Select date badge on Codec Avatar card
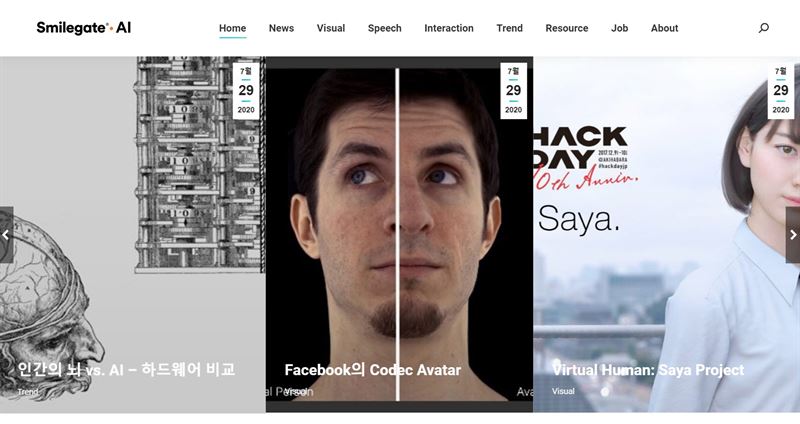This screenshot has height=424, width=800. coord(513,91)
